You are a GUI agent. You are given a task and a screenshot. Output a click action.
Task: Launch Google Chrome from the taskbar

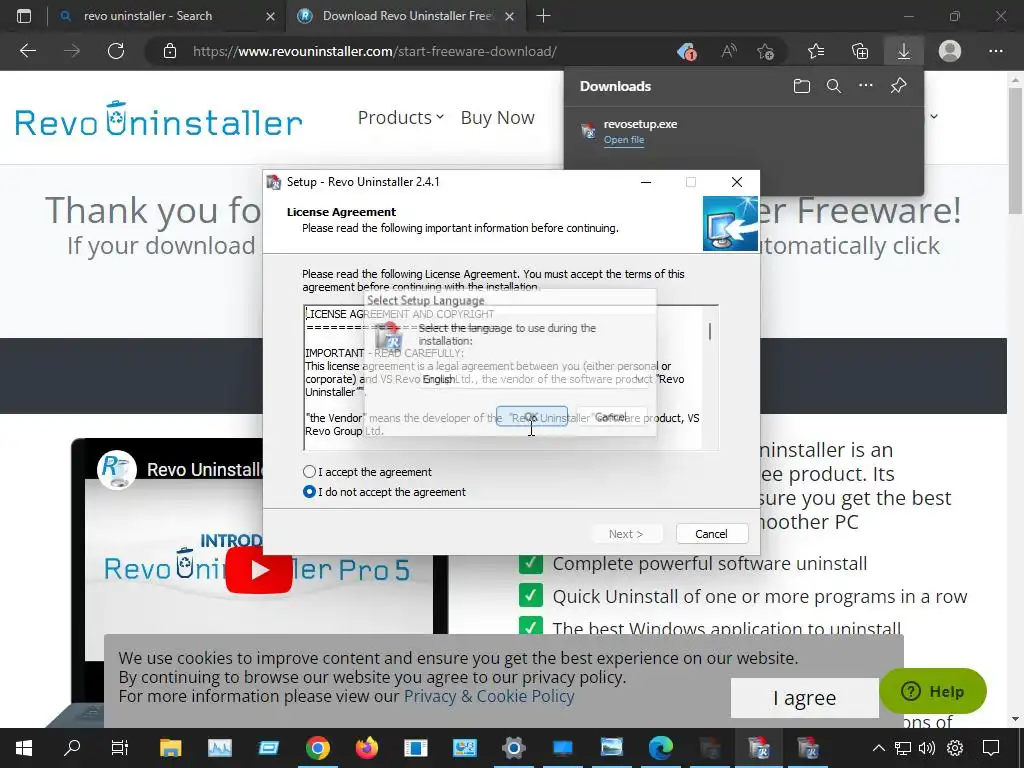317,748
